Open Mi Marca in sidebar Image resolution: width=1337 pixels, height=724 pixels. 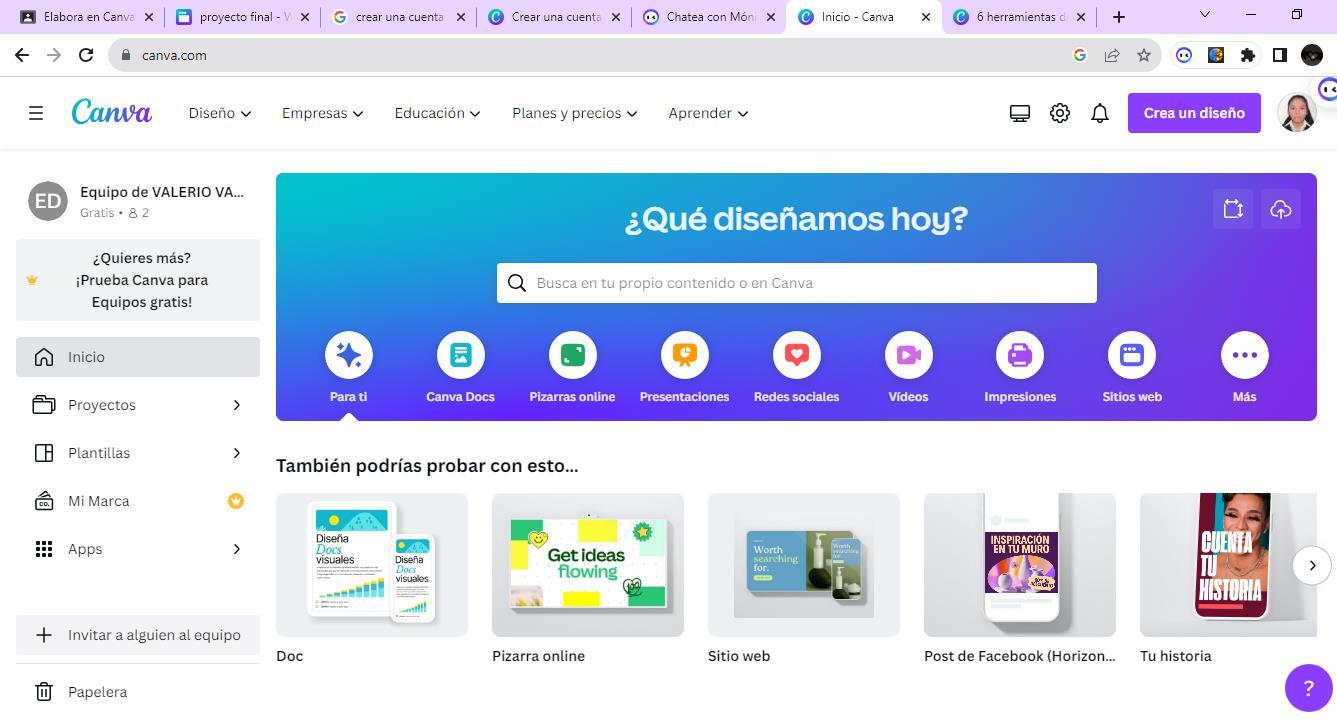(x=138, y=501)
